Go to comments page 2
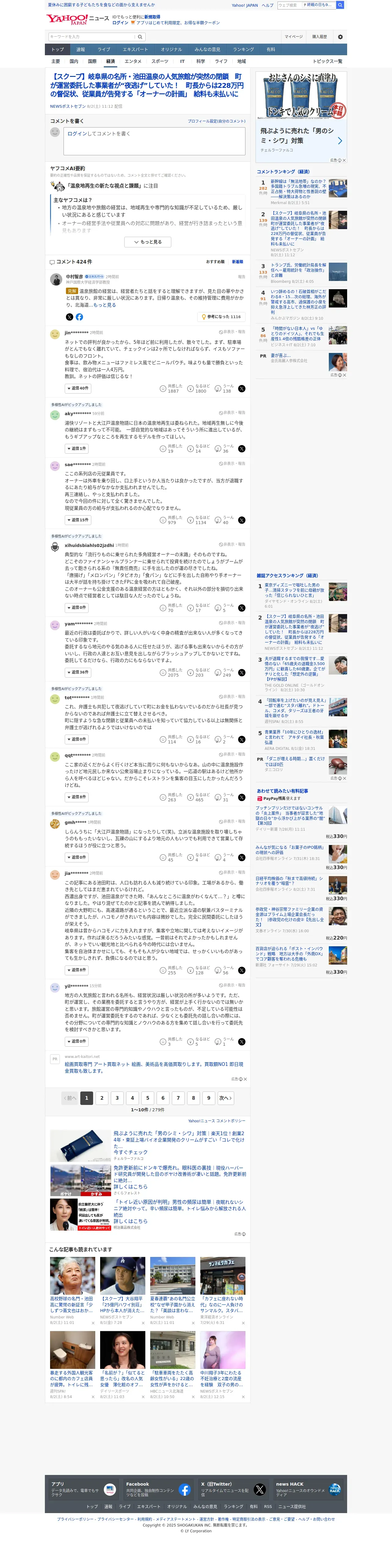392x1568 pixels. [102, 1098]
